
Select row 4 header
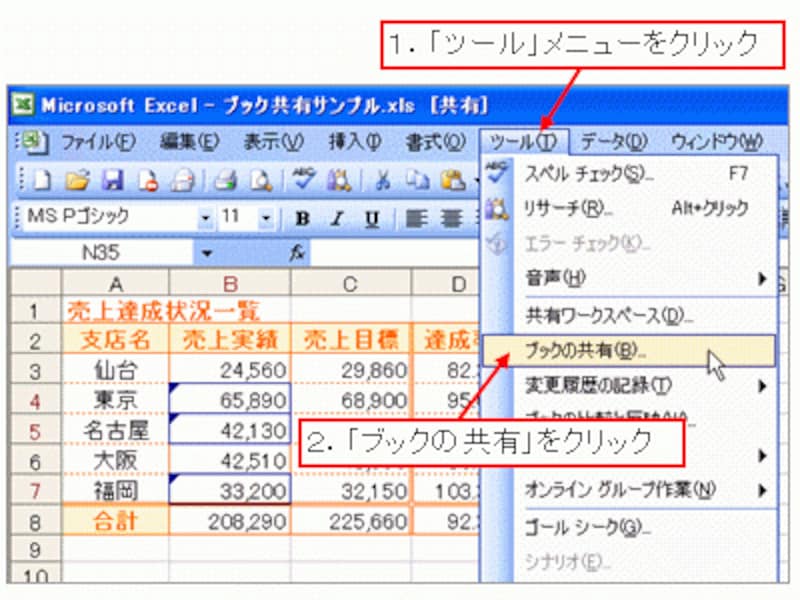pyautogui.click(x=35, y=401)
